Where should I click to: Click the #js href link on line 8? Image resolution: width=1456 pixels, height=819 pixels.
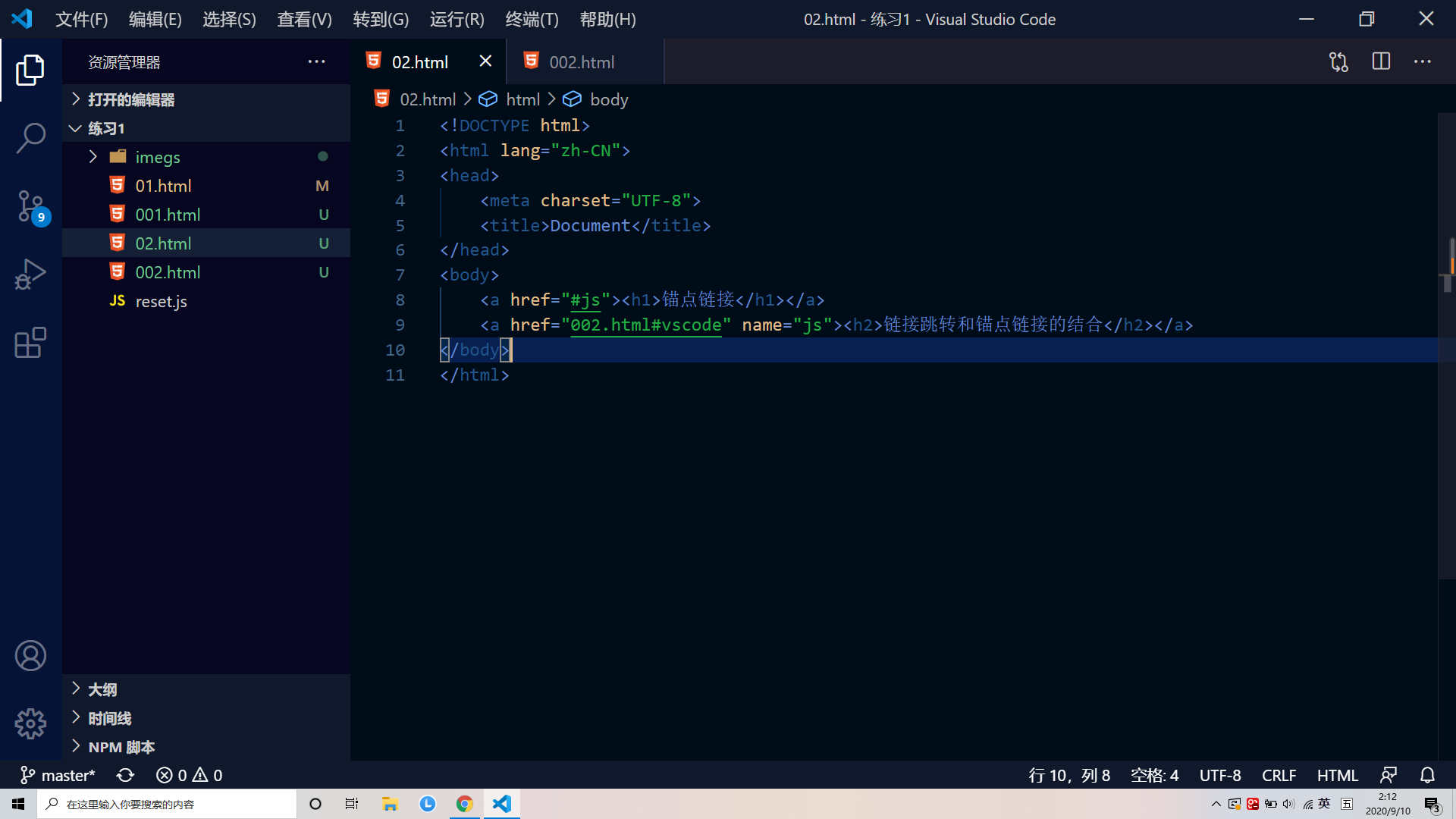(x=585, y=300)
